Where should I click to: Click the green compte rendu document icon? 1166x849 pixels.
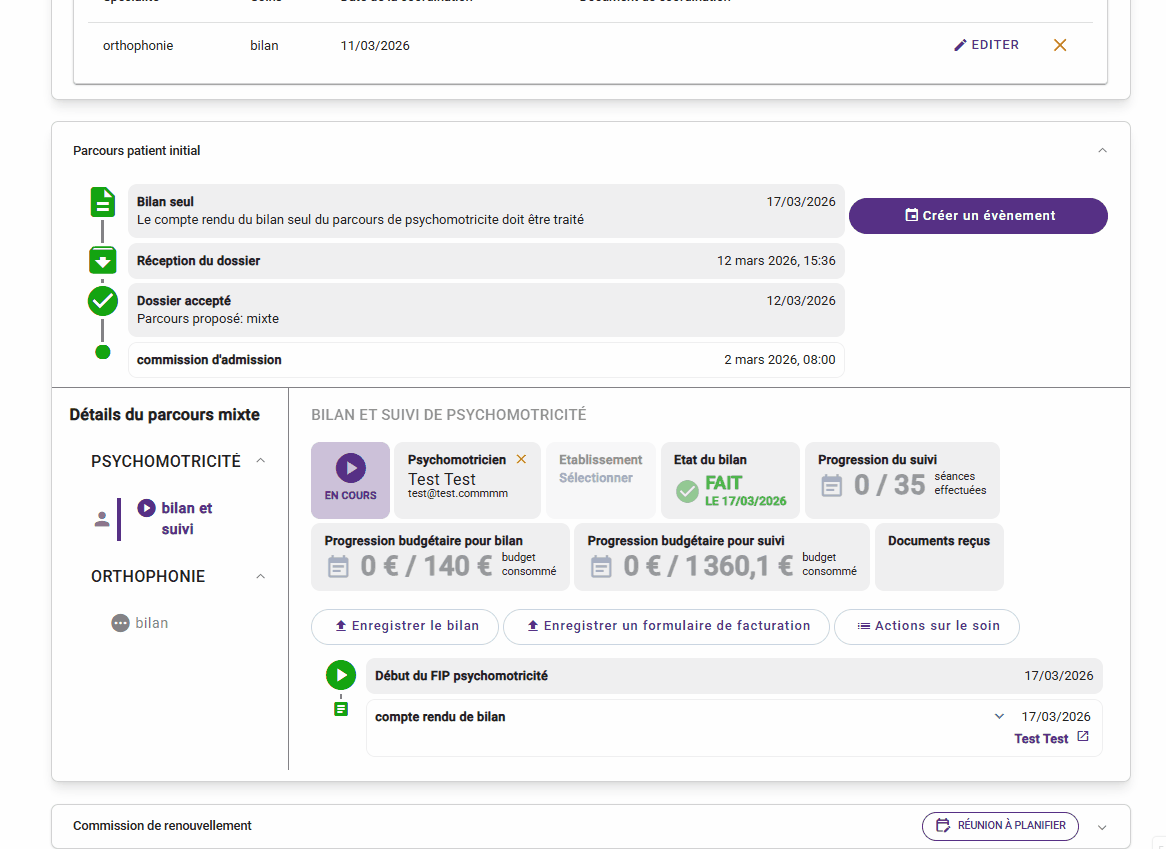pos(341,709)
